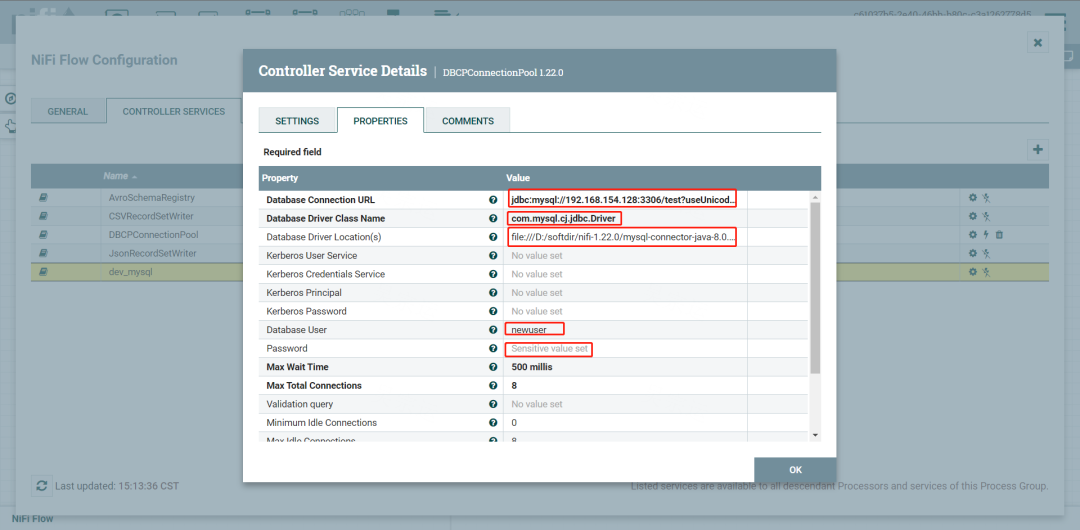Viewport: 1080px width, 530px height.
Task: Edit the Database Connection URL value
Action: tap(623, 200)
